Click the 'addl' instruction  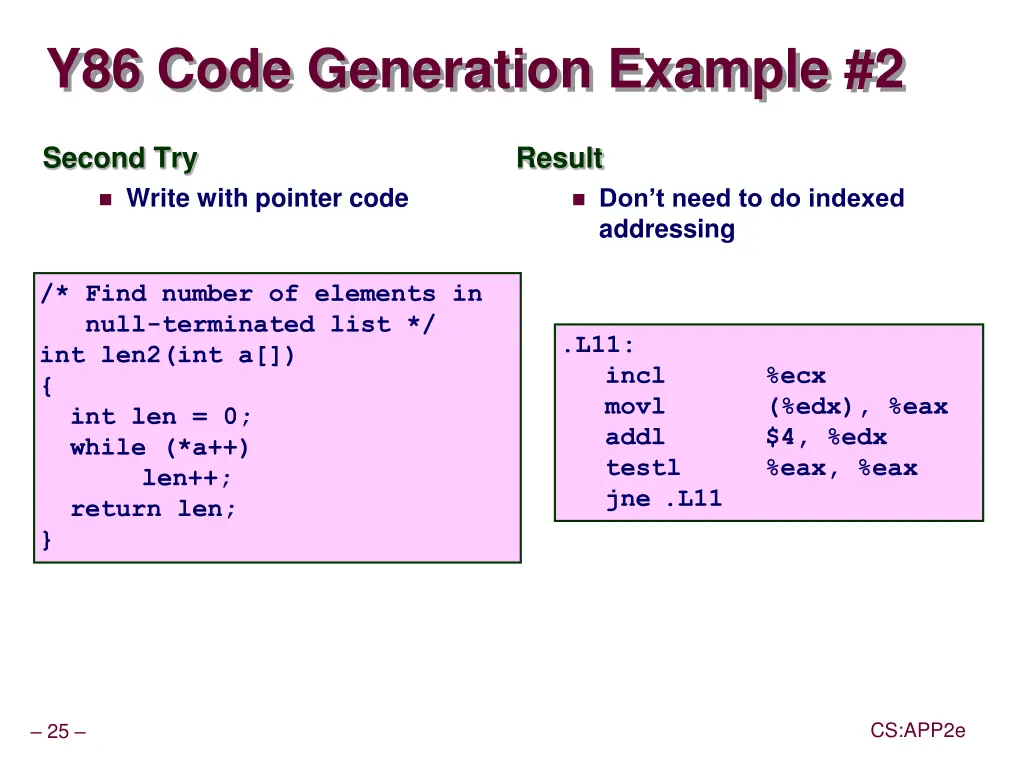[635, 437]
